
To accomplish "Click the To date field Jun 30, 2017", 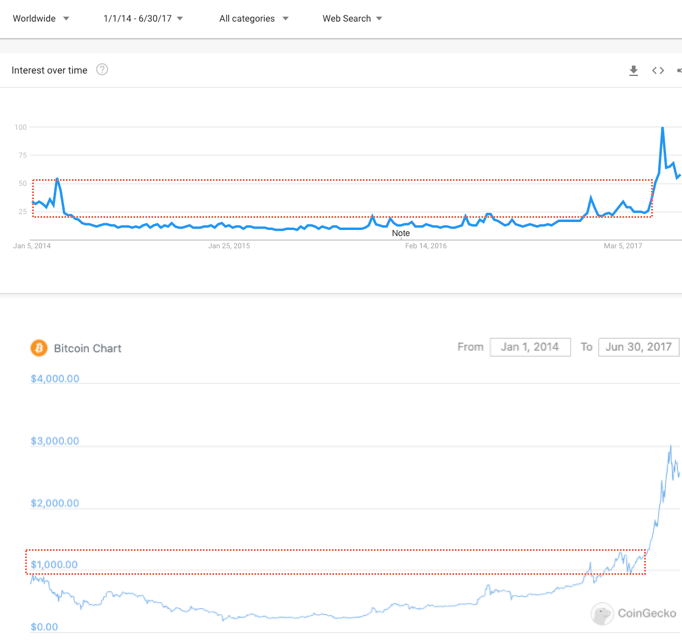I will point(639,347).
